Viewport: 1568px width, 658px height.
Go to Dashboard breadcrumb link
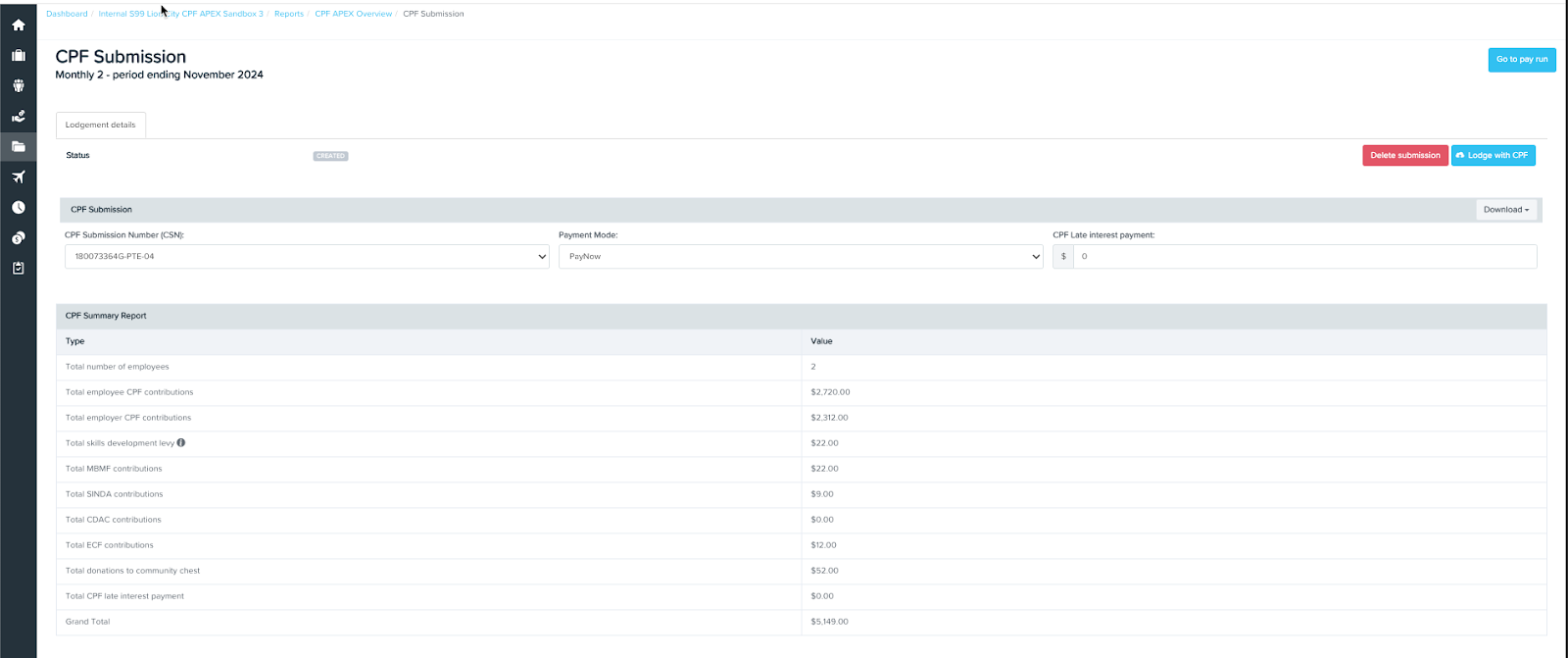click(67, 14)
